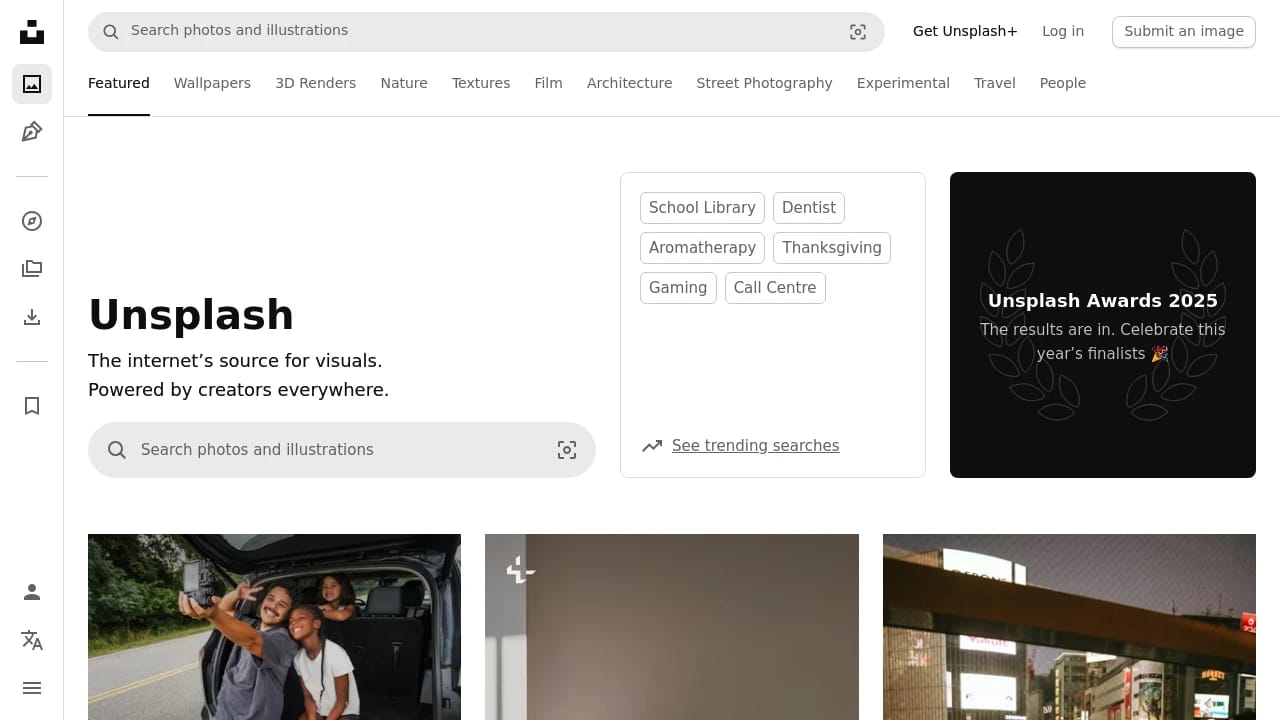Screen dimensions: 1280x720
Task: Click the Downloads icon in the sidebar
Action: (x=31, y=317)
